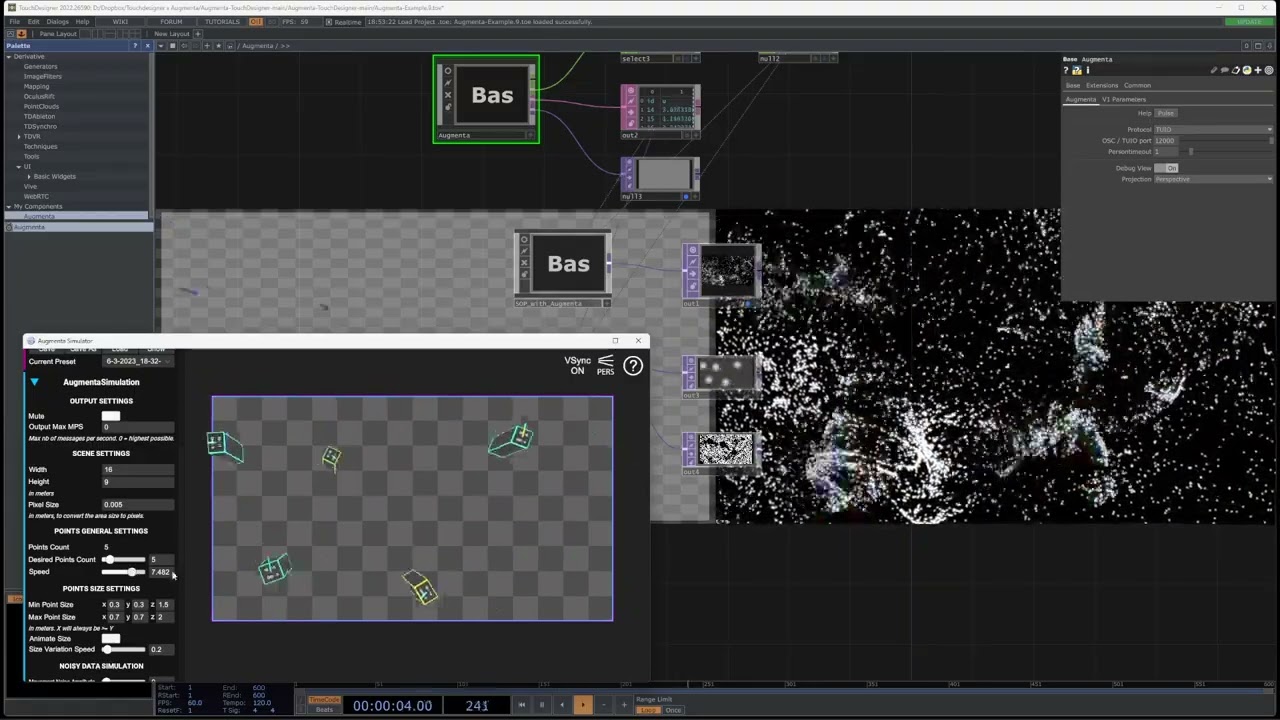
Task: Open the Edit menu
Action: 34,22
